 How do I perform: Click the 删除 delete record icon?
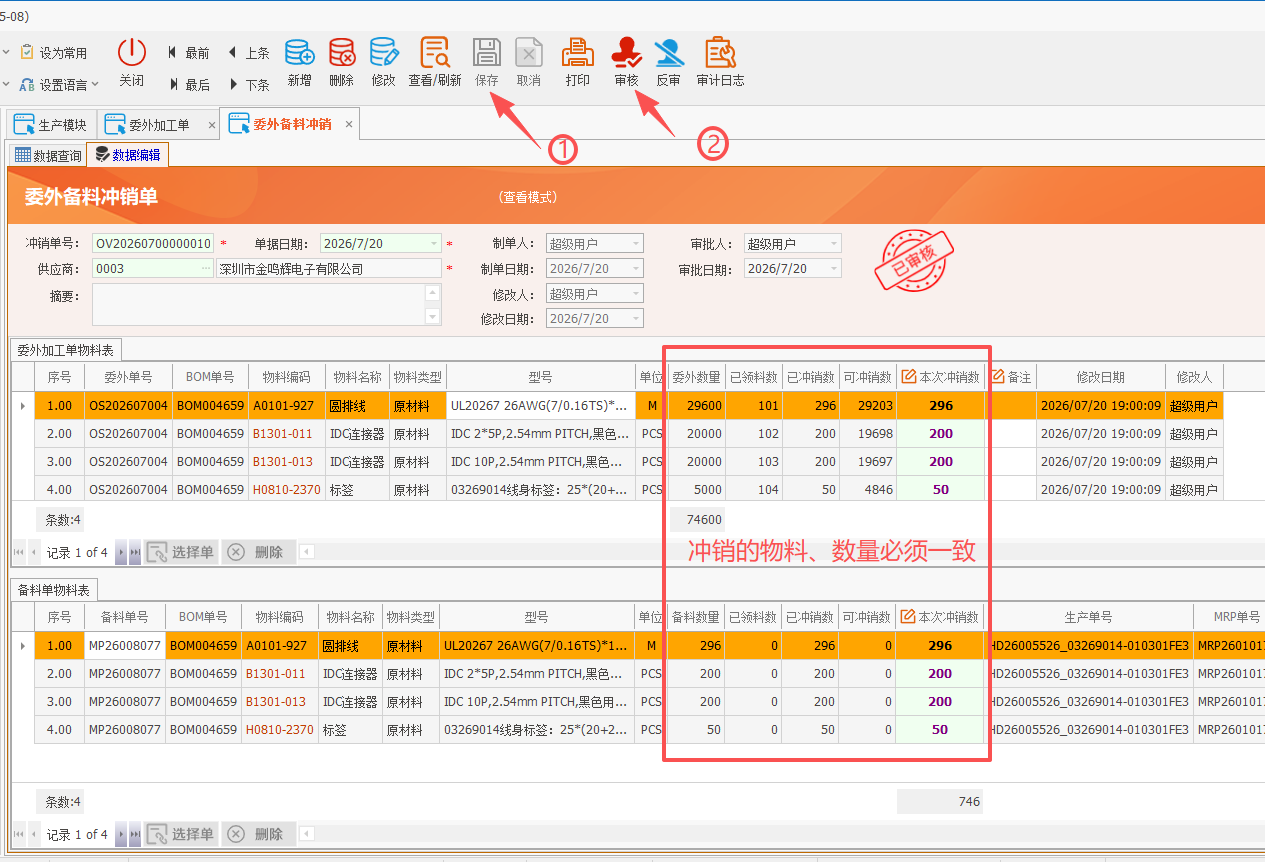341,53
